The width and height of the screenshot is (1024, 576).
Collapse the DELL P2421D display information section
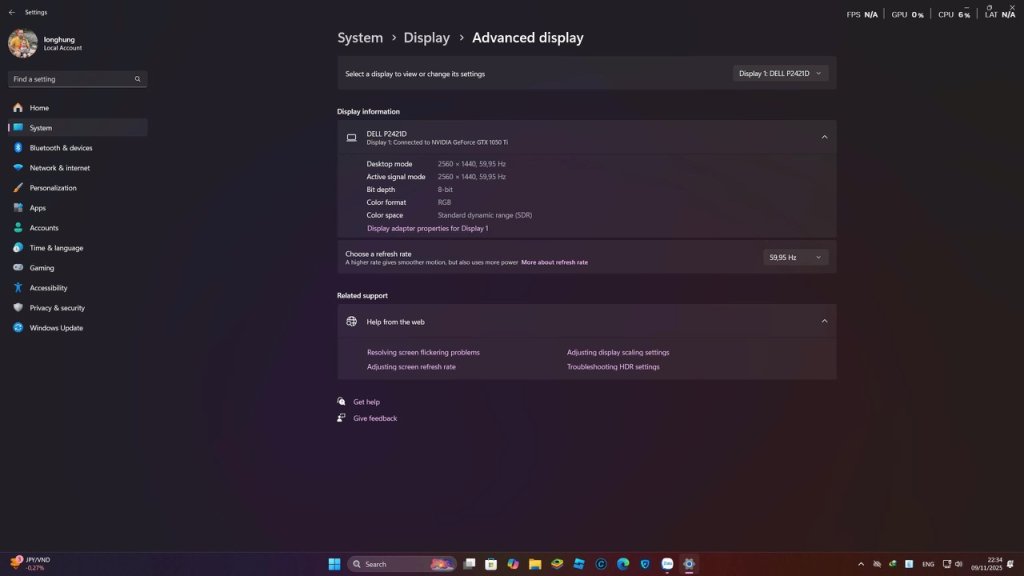(824, 137)
